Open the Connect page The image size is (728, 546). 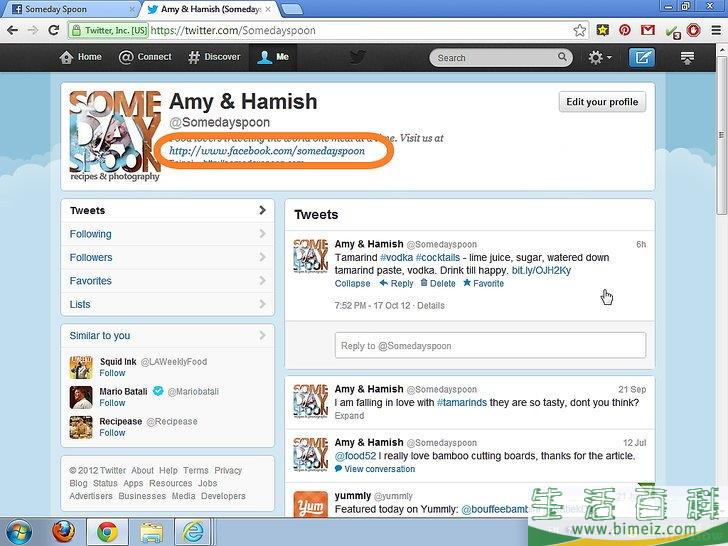[x=145, y=57]
